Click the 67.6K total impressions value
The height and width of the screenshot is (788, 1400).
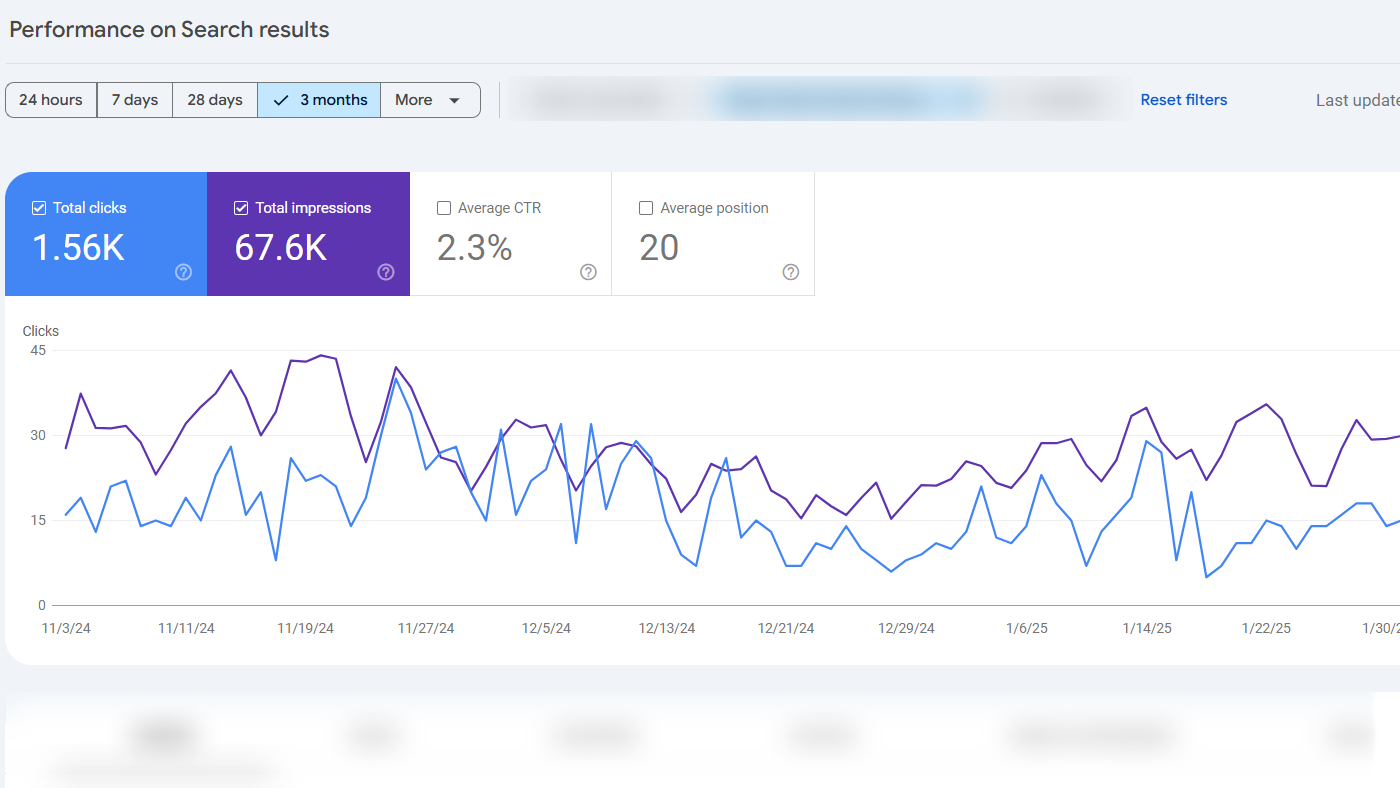pyautogui.click(x=281, y=248)
